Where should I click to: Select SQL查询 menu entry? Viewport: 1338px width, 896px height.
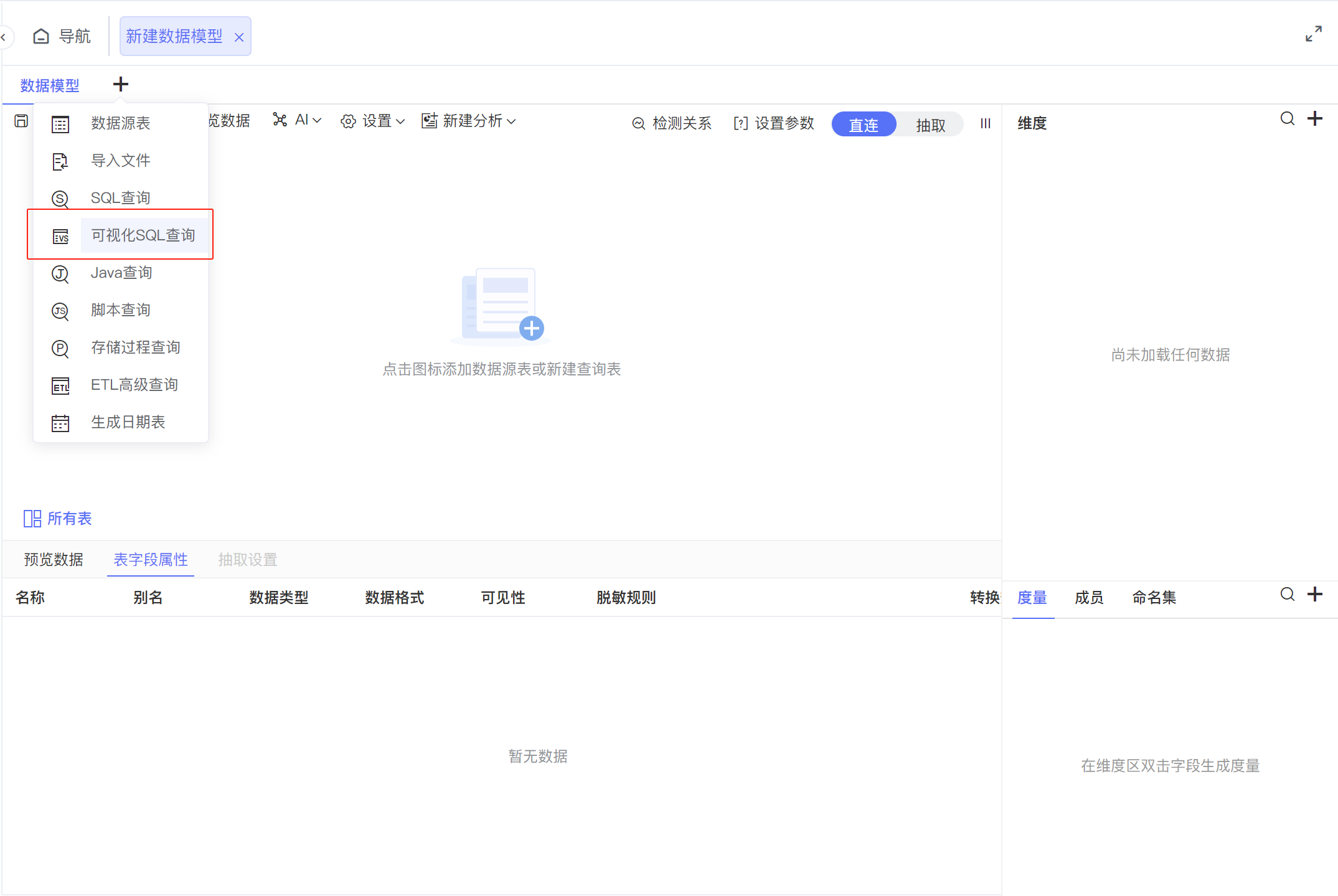[x=121, y=198]
